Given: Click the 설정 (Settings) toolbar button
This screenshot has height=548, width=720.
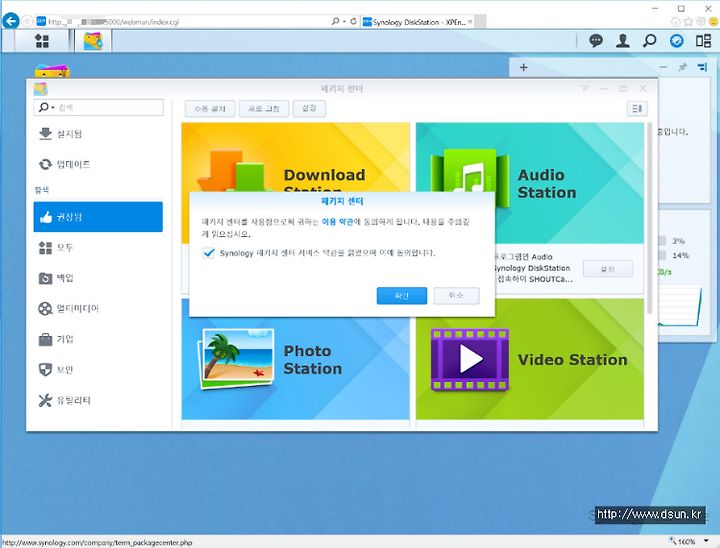Looking at the screenshot, I should tap(309, 109).
